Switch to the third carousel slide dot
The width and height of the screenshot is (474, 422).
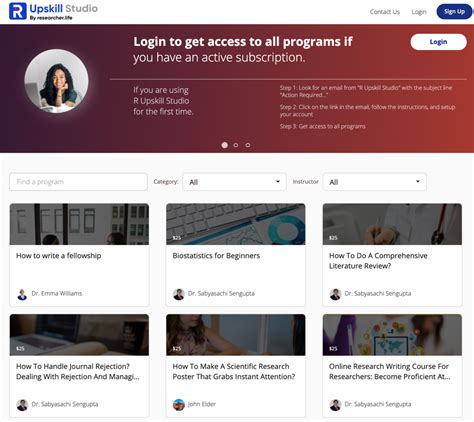[248, 145]
